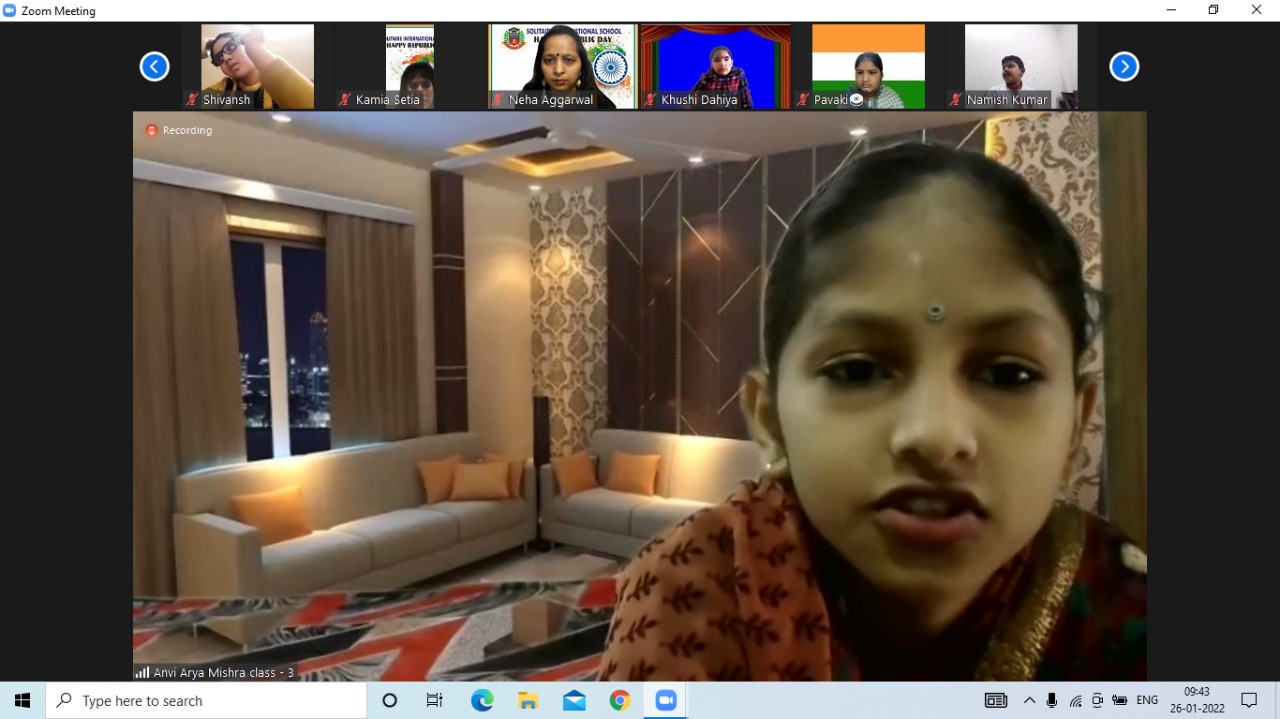
Task: Open Wi-Fi network settings in the tray
Action: click(1075, 700)
